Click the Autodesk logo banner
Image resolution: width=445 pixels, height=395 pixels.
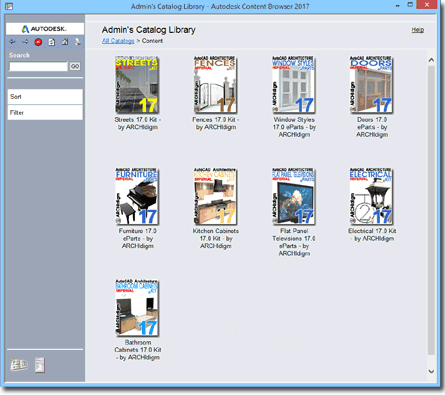pos(45,29)
